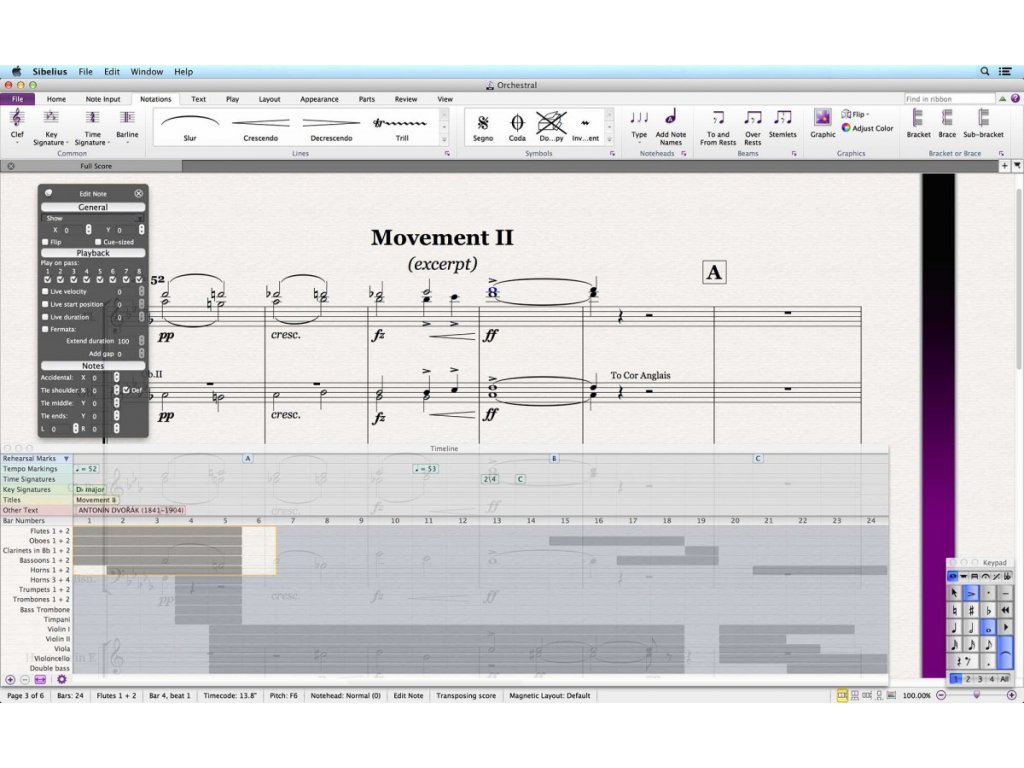Uncheck Play on pass 1
The height and width of the screenshot is (768, 1024).
pos(47,280)
